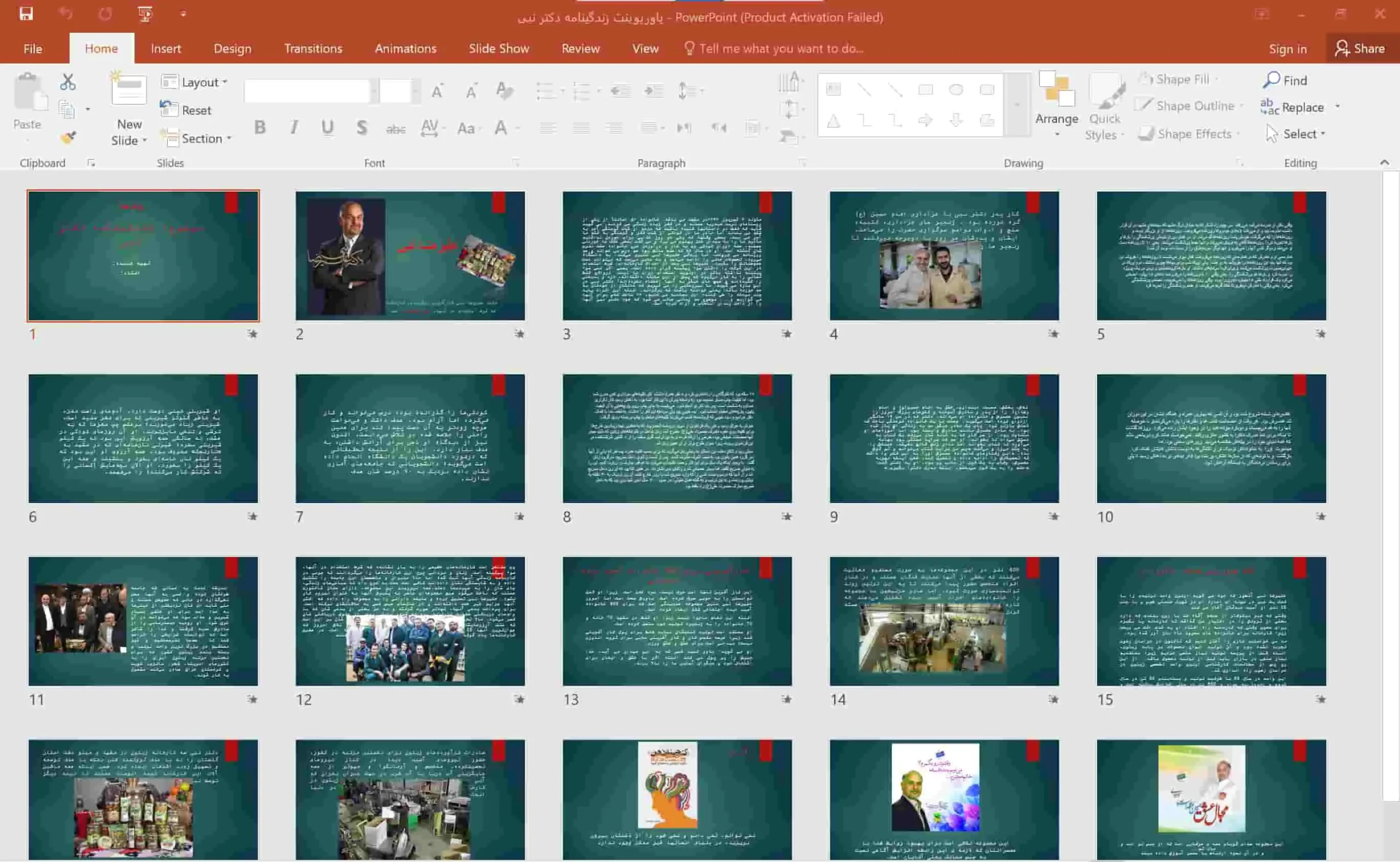The width and height of the screenshot is (1400, 862).
Task: Click the Find magnifier icon
Action: point(1271,80)
